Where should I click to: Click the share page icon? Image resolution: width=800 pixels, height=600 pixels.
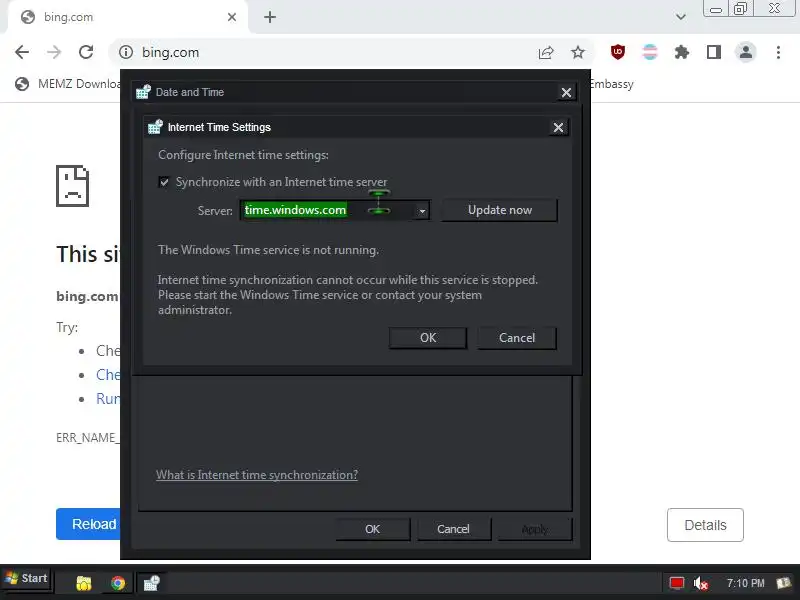click(546, 52)
